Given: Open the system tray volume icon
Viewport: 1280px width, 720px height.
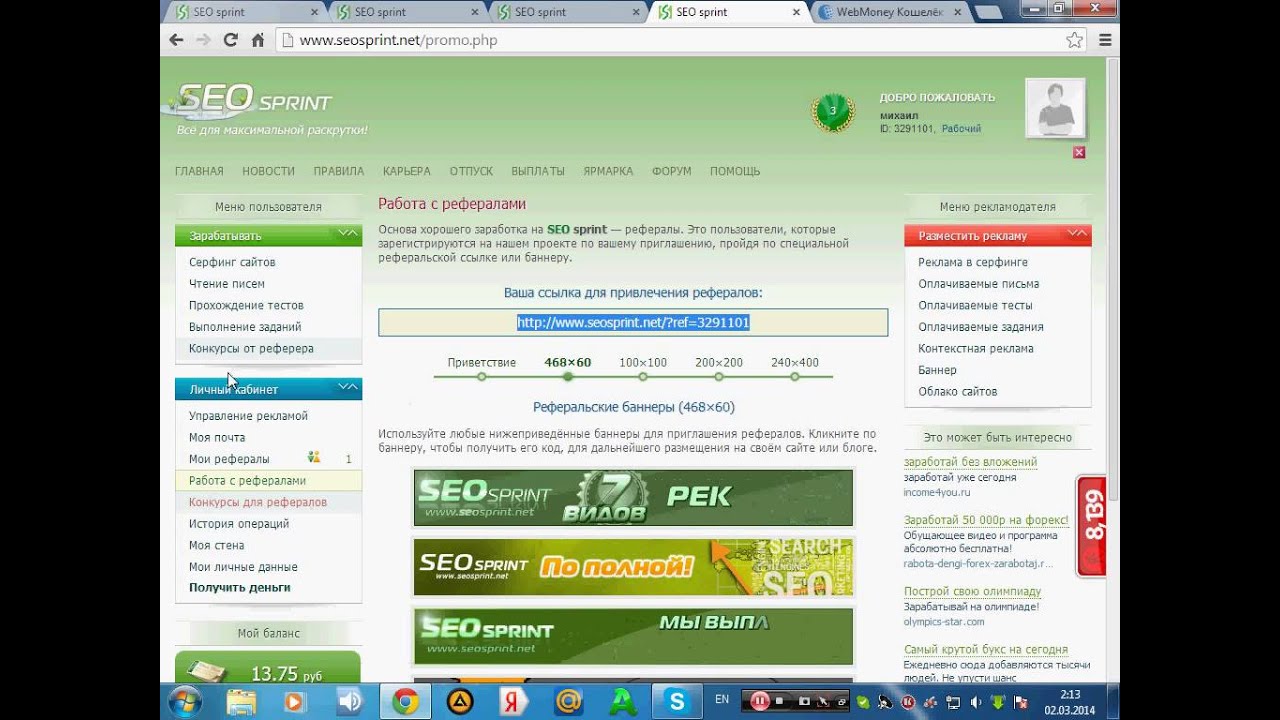Looking at the screenshot, I should click(976, 701).
